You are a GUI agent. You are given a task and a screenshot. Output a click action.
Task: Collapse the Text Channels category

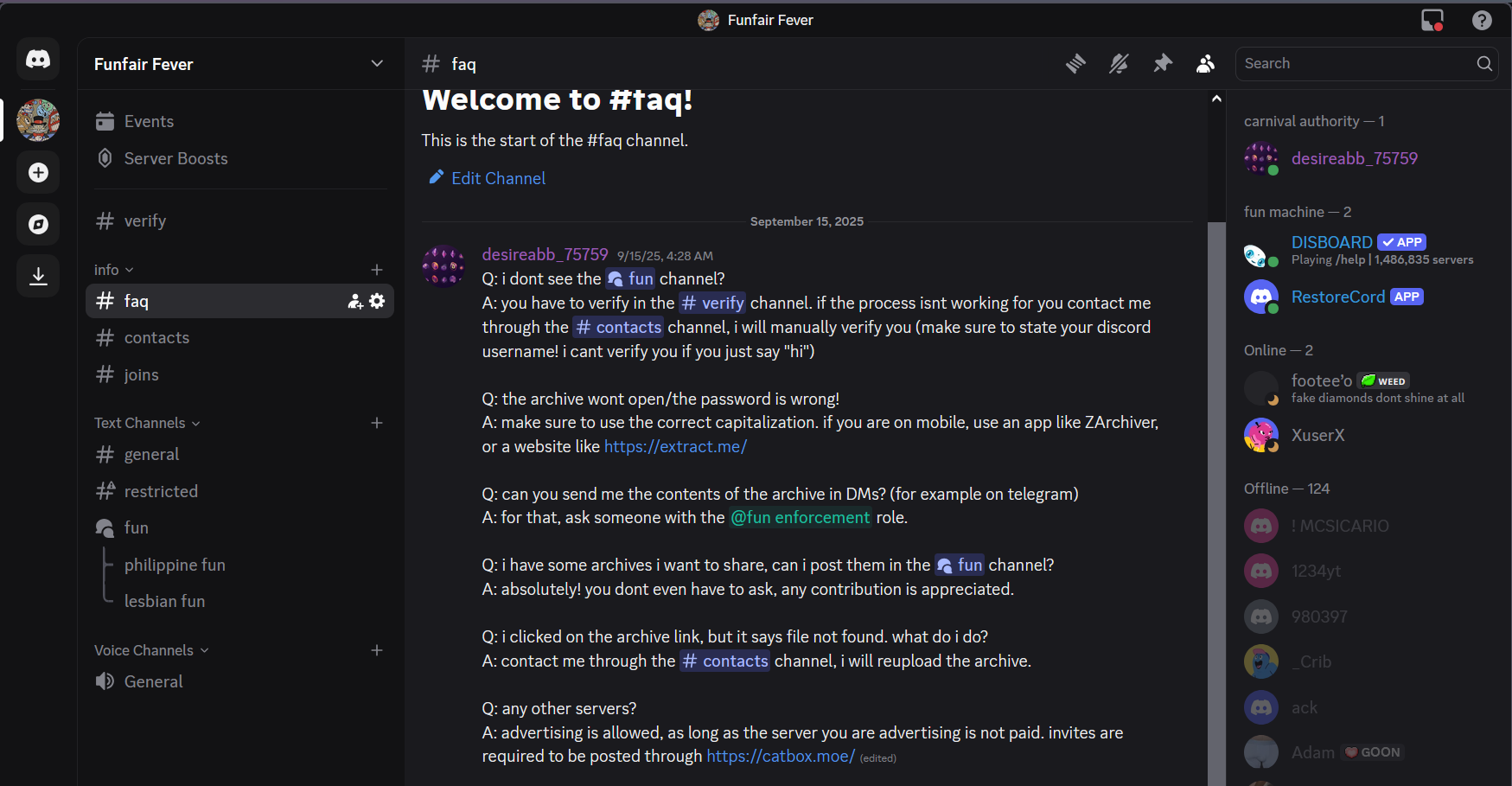pyautogui.click(x=147, y=423)
